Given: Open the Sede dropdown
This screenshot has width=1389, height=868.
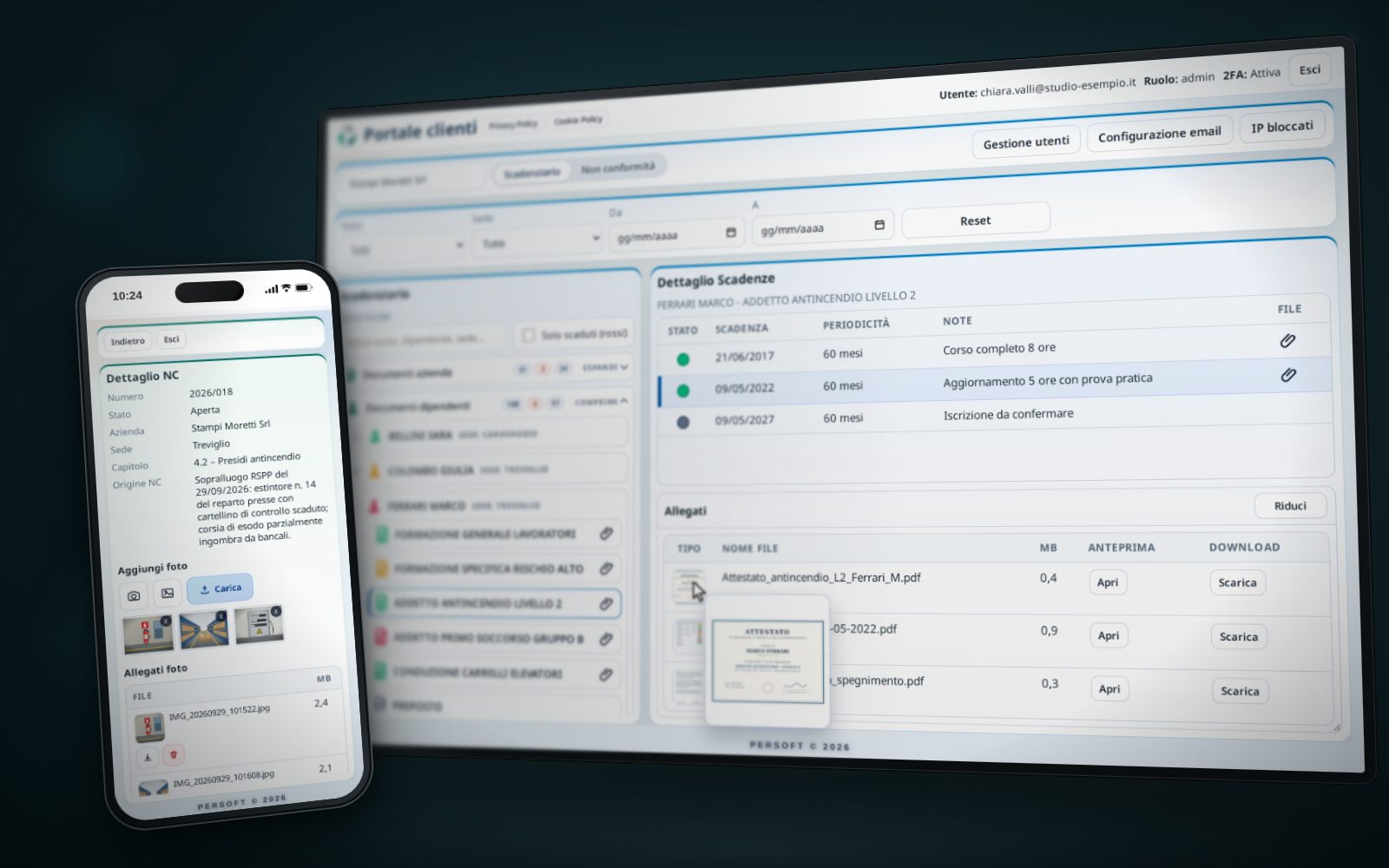Looking at the screenshot, I should [x=537, y=241].
